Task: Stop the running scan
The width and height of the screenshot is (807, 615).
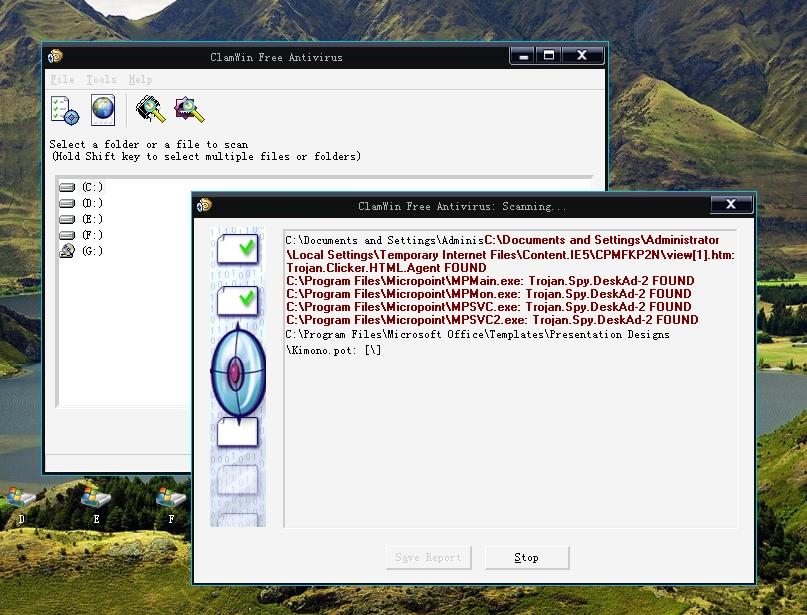Action: tap(527, 557)
